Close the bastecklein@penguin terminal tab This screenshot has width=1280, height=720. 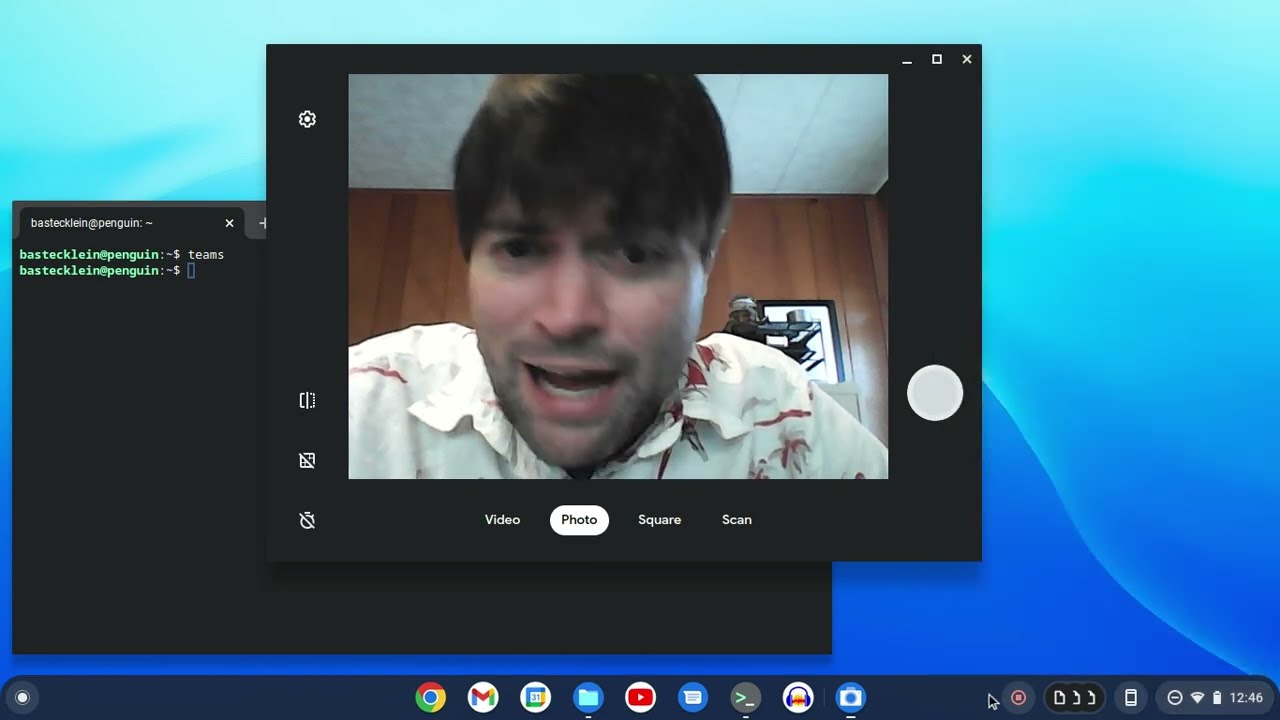(x=229, y=223)
